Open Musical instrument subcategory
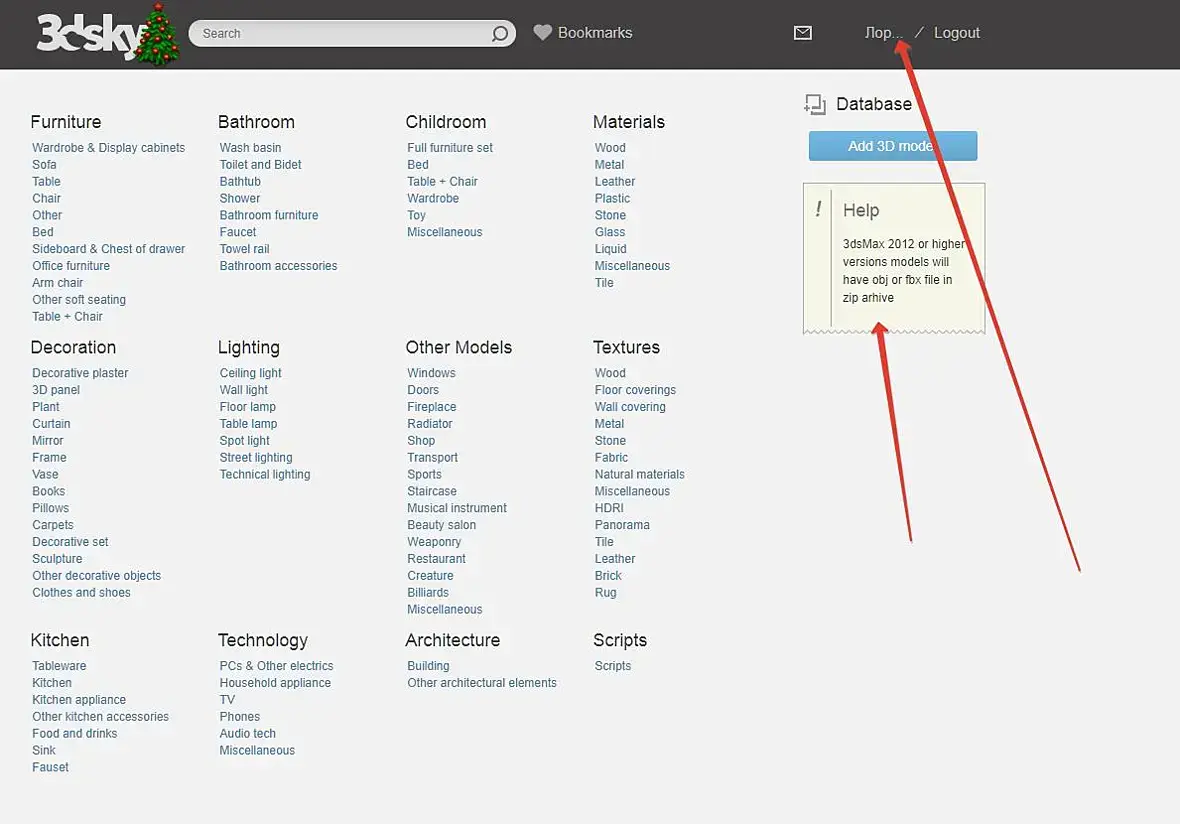Viewport: 1180px width, 824px height. [x=457, y=508]
